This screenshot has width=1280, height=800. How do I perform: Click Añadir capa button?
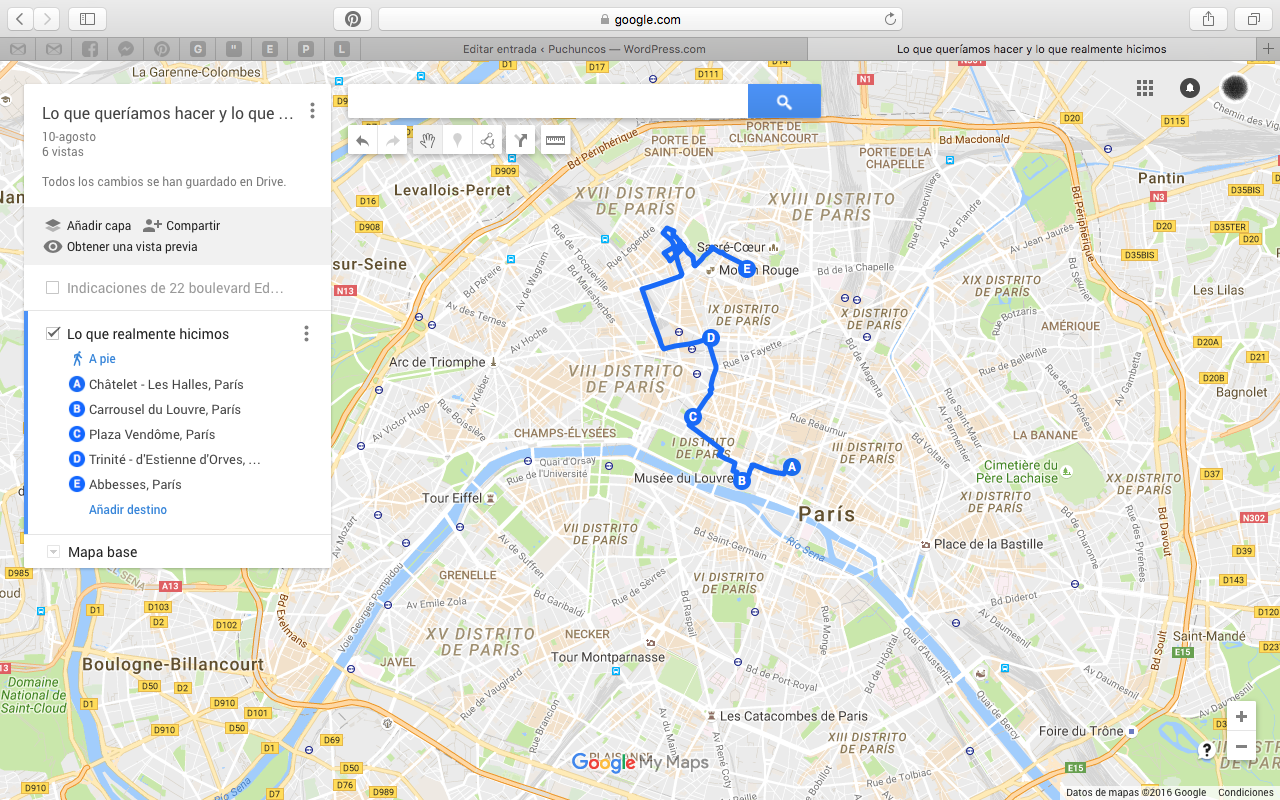click(88, 226)
